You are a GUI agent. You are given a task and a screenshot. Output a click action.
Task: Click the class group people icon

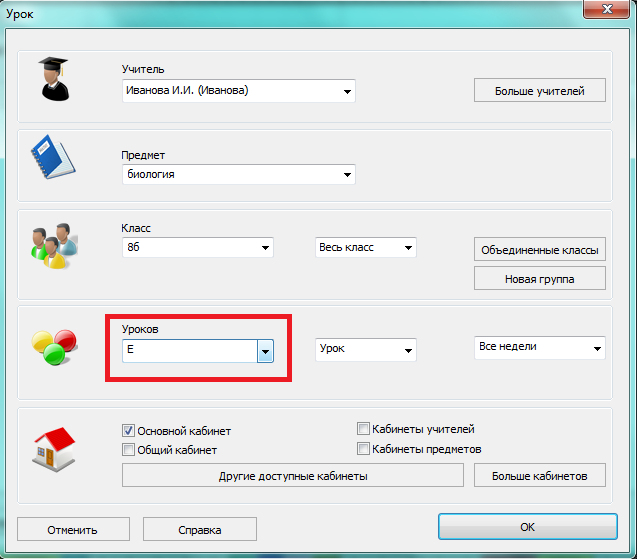point(49,245)
